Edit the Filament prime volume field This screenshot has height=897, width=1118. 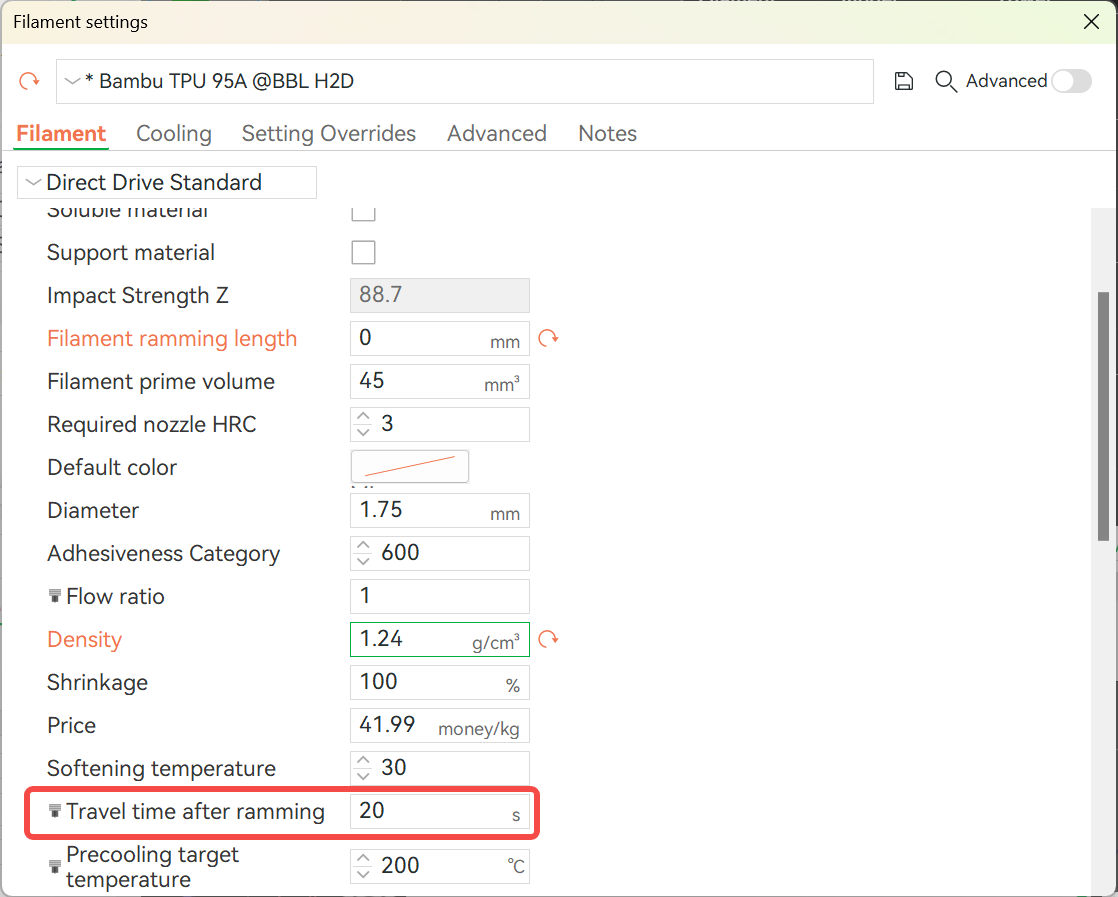tap(440, 381)
